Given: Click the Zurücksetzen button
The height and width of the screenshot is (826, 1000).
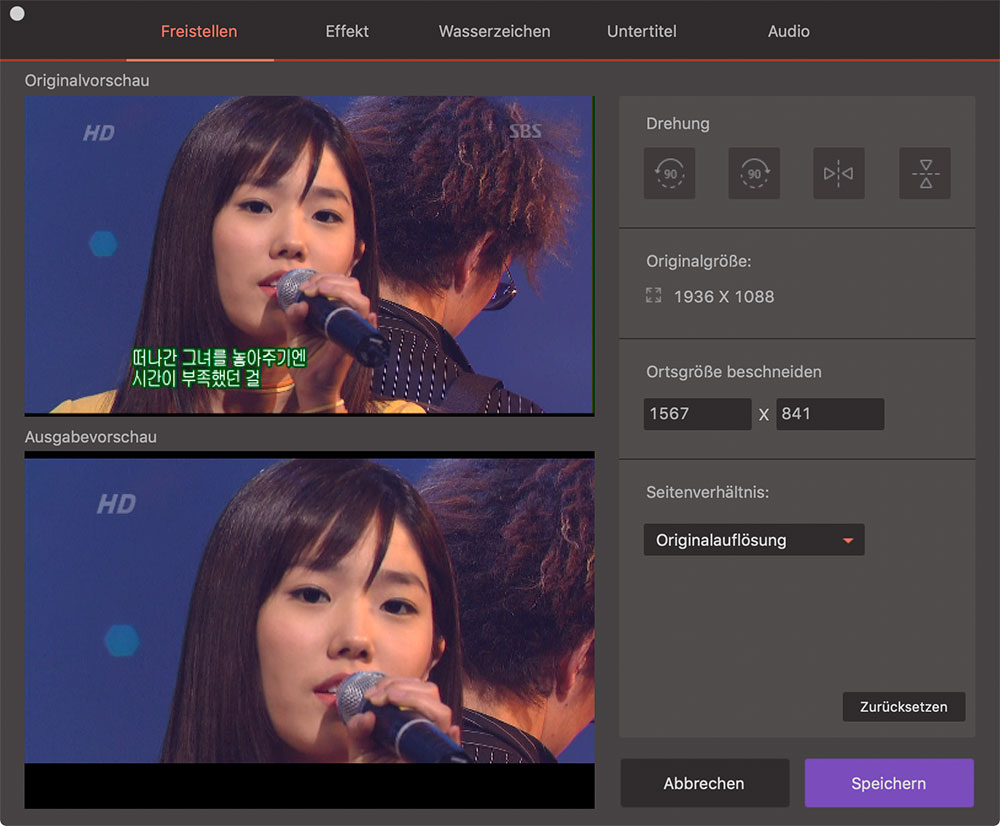Looking at the screenshot, I should pyautogui.click(x=904, y=707).
